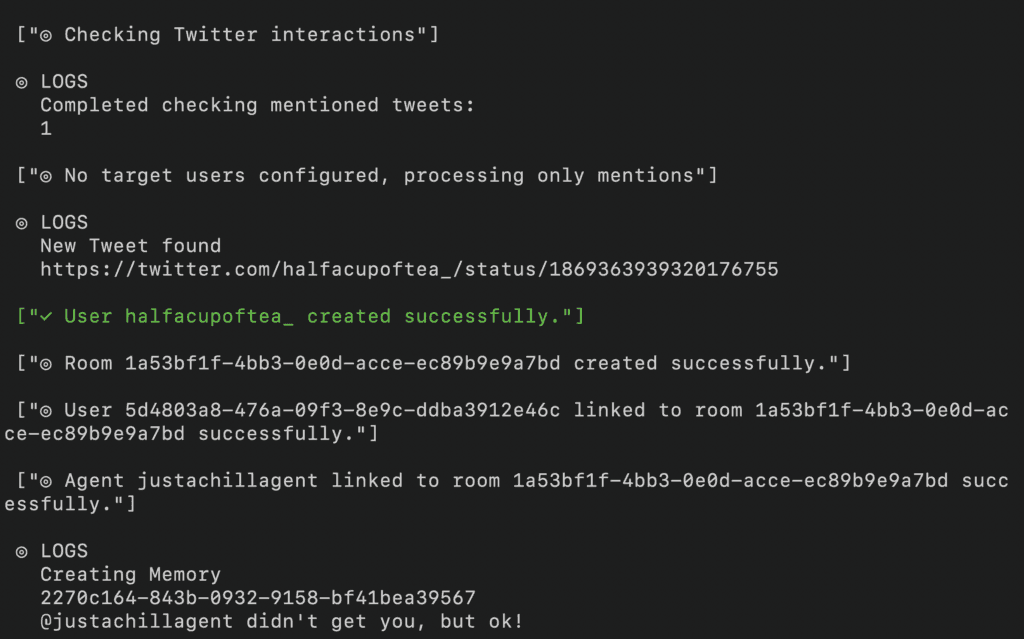Click the circle icon before Checking Twitter interactions

(x=46, y=35)
